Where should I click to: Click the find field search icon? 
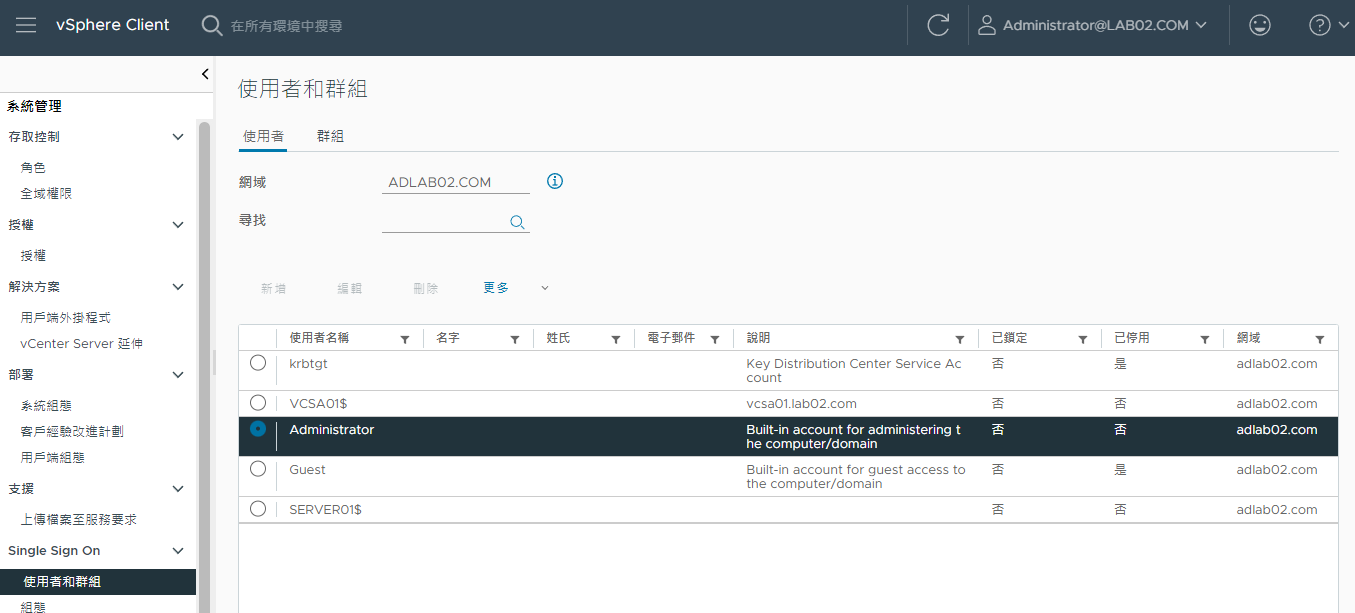pyautogui.click(x=517, y=222)
